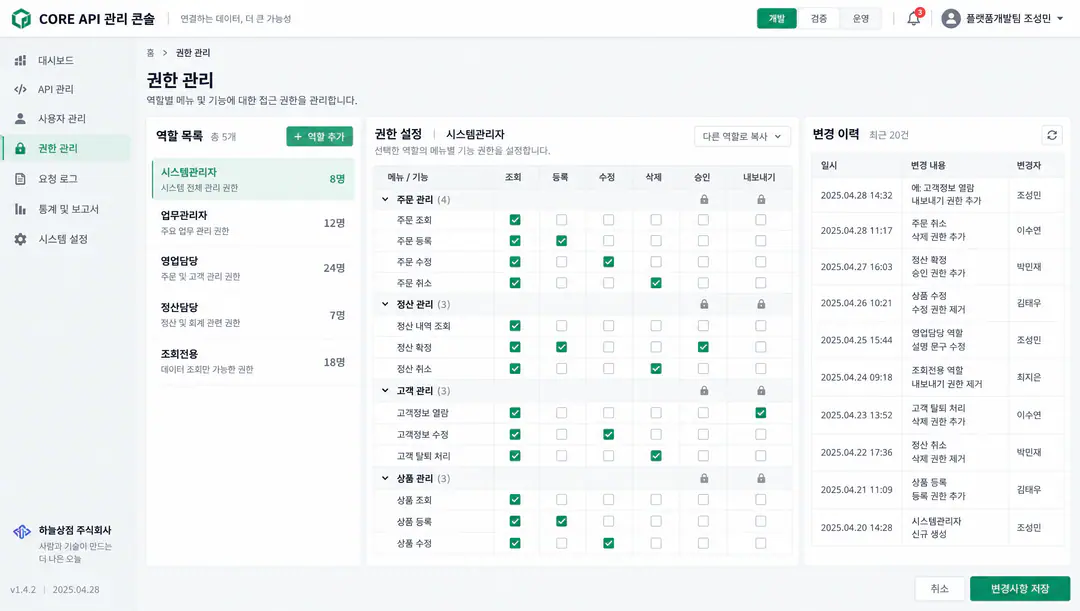The height and width of the screenshot is (611, 1080).
Task: Uncheck 삭제 for 고객 탈퇴 처리
Action: pyautogui.click(x=656, y=456)
